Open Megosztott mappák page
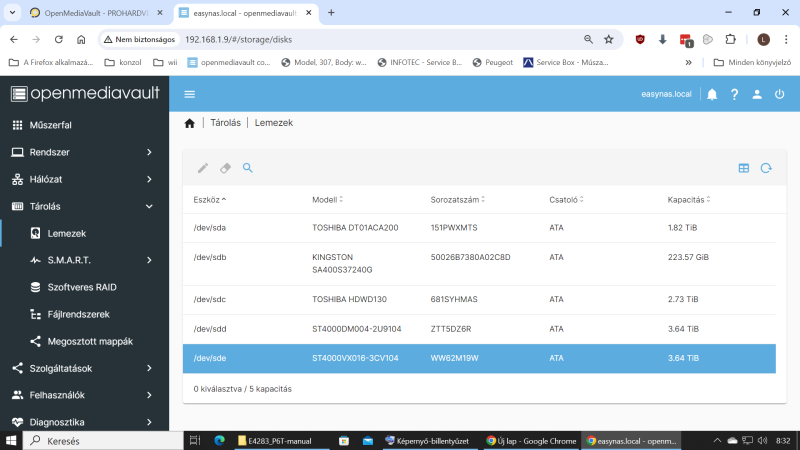 84,341
